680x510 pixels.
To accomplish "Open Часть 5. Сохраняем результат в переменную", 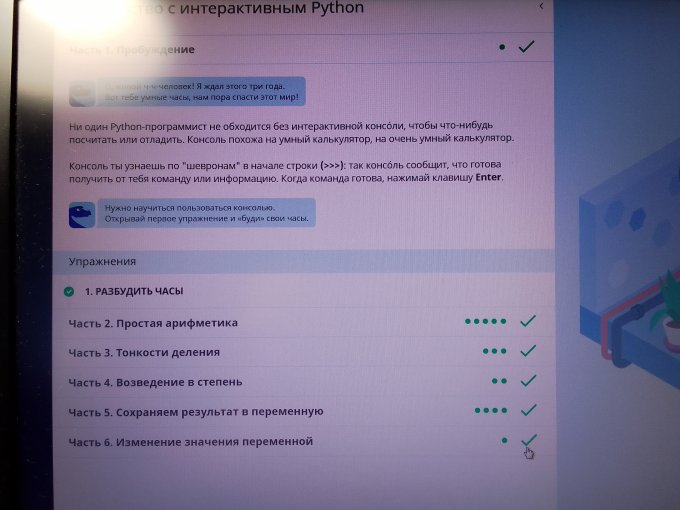I will tap(195, 411).
